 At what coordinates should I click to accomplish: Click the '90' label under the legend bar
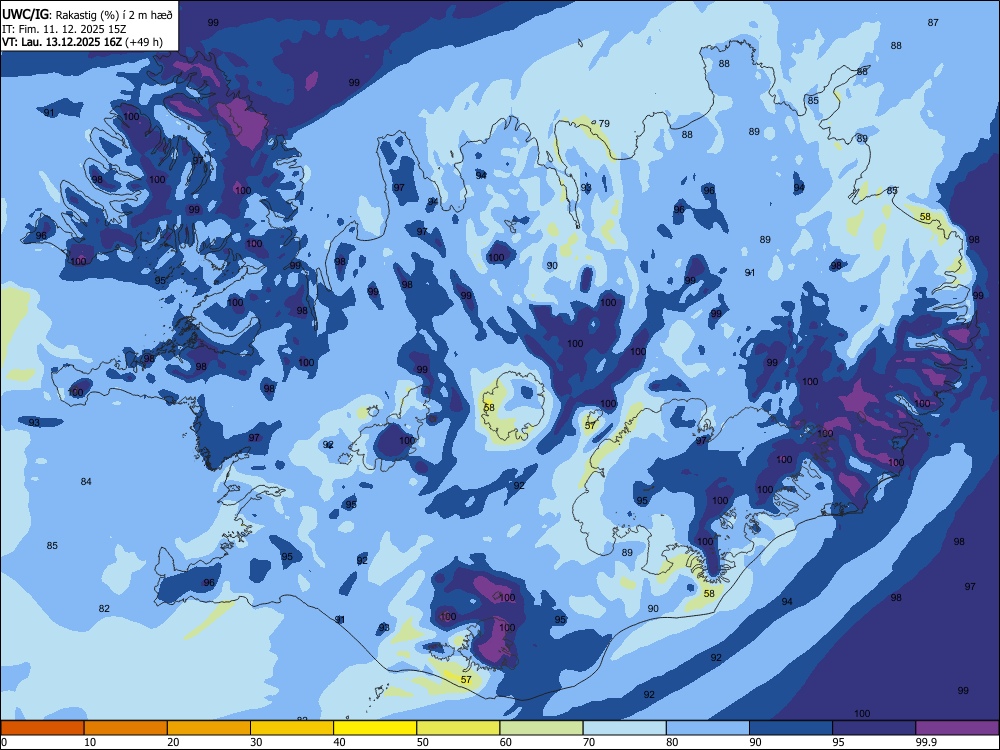[756, 742]
